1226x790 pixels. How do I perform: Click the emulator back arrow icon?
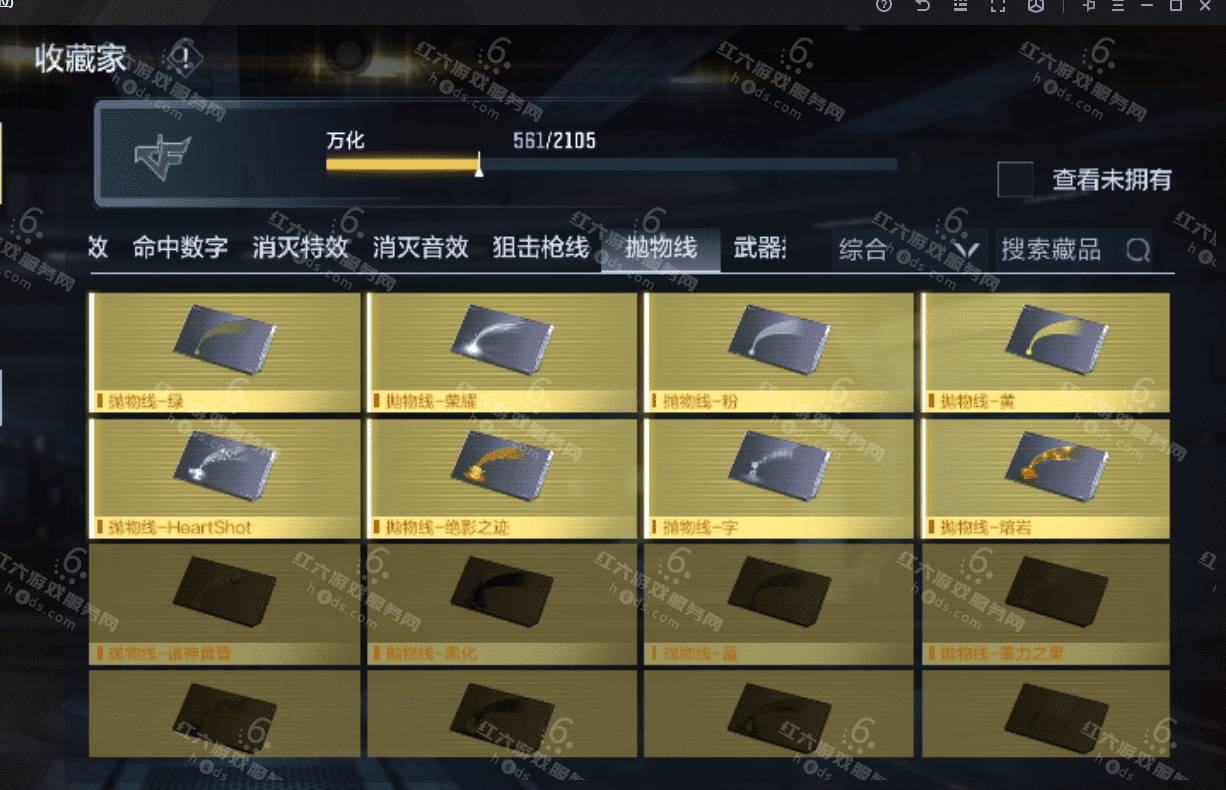(922, 6)
